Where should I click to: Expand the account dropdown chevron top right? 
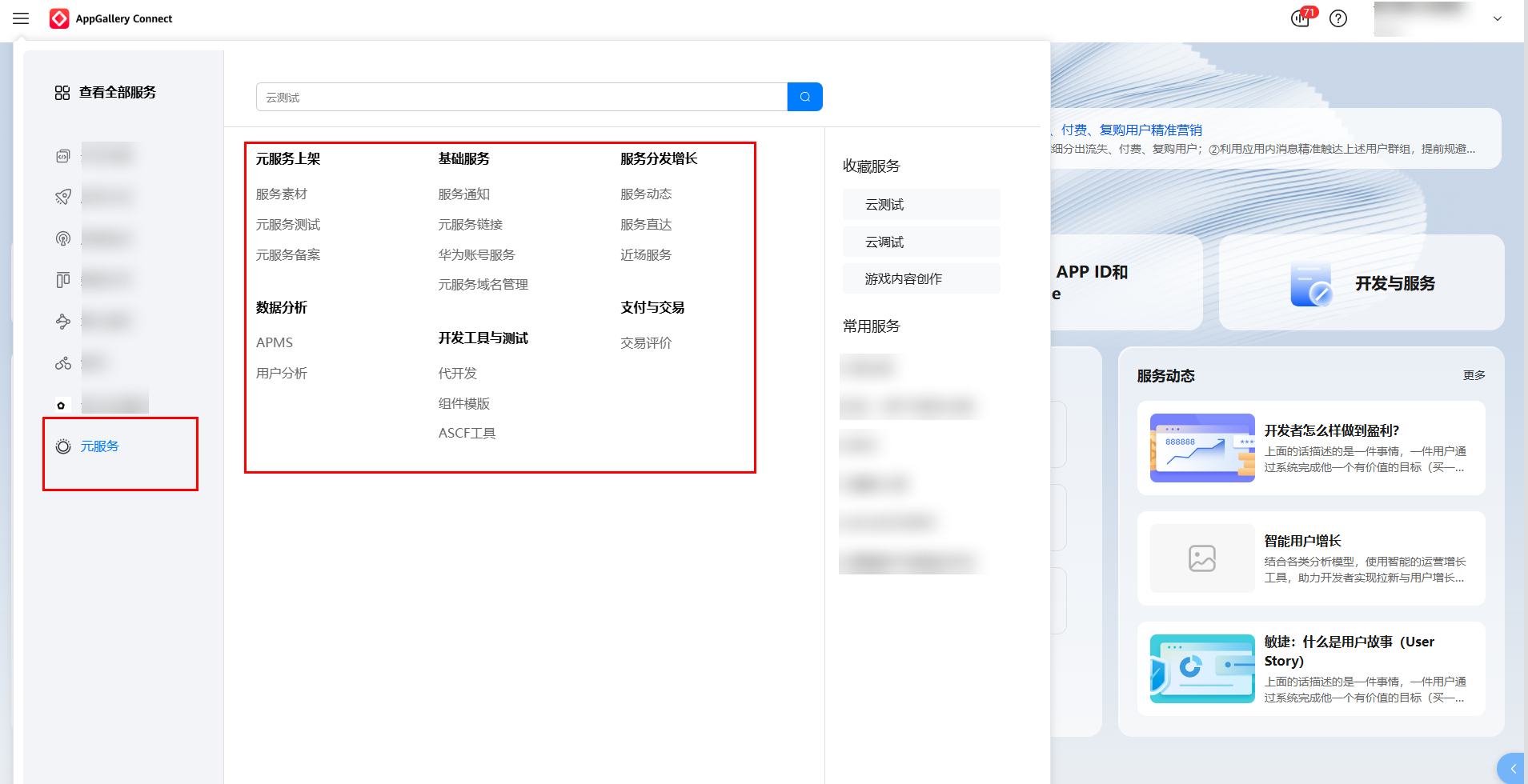(1498, 18)
